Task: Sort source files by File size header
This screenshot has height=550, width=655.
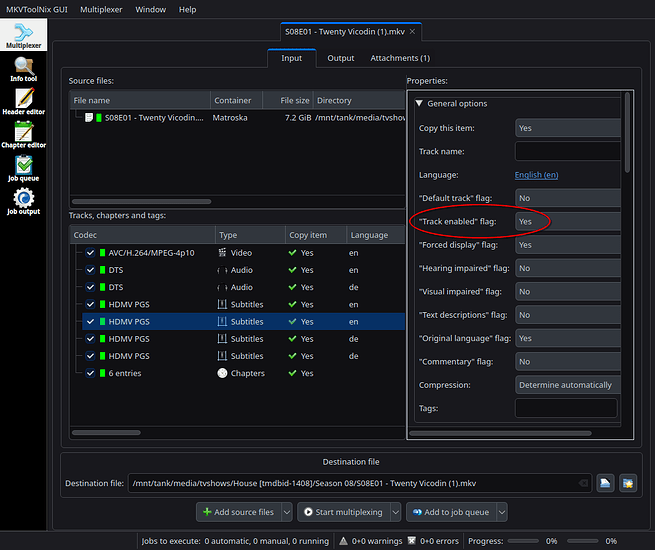Action: coord(287,101)
